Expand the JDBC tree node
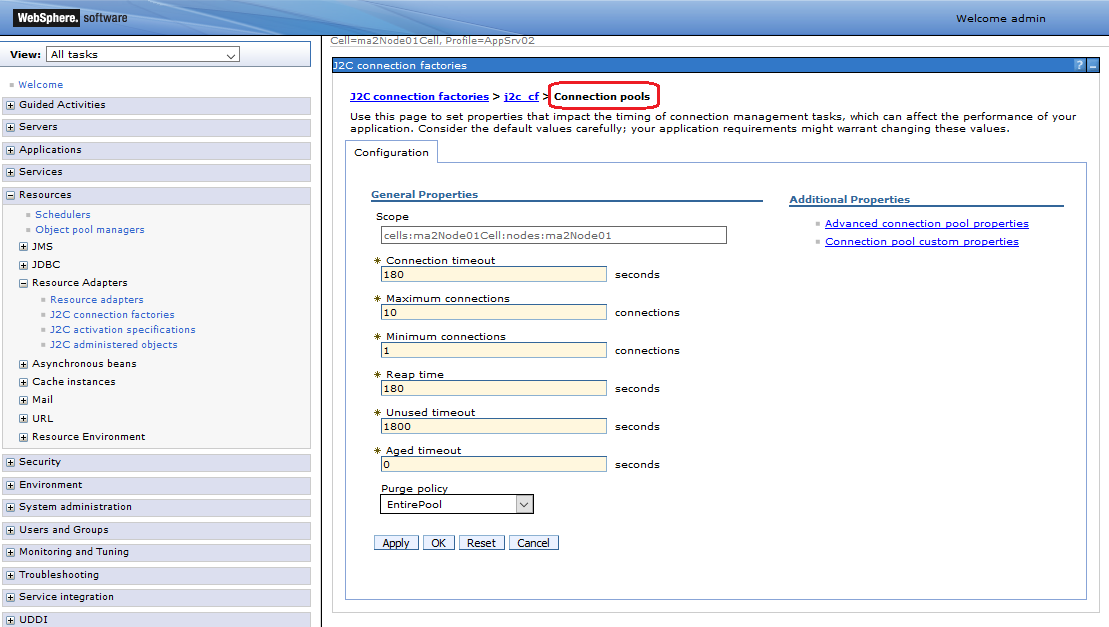Viewport: 1109px width, 627px height. [x=23, y=265]
